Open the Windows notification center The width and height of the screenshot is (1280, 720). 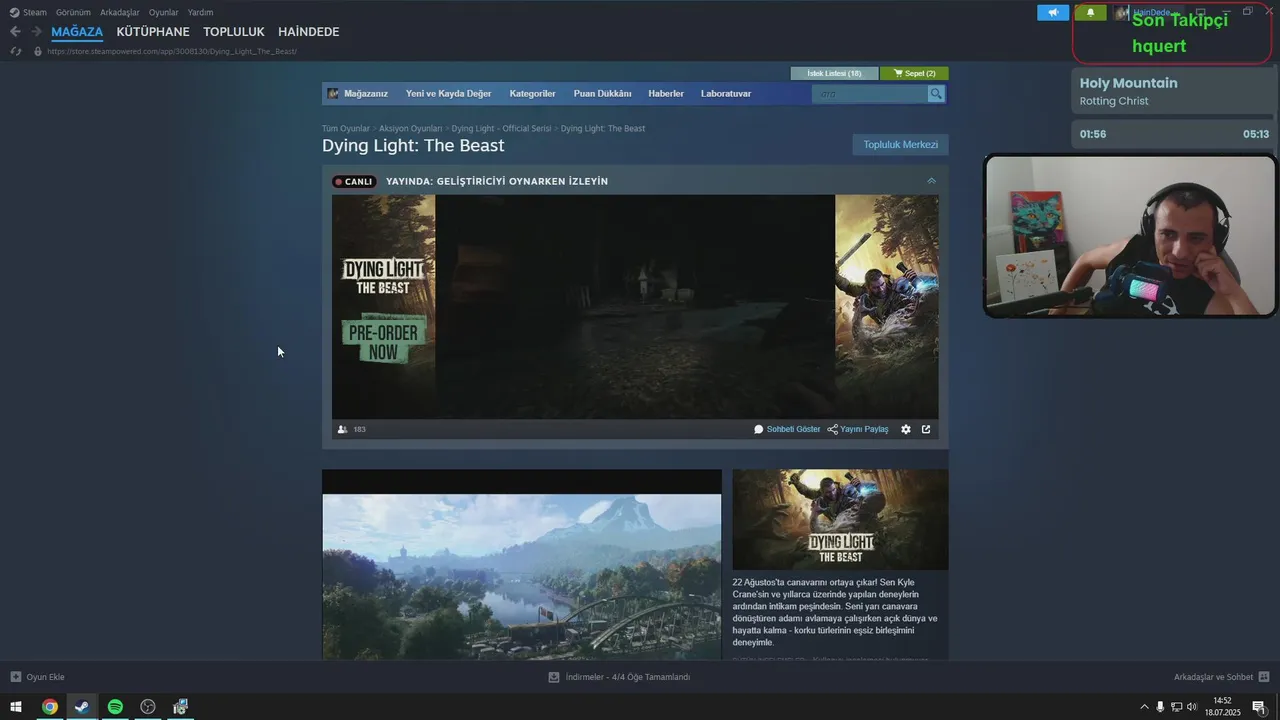click(1258, 707)
